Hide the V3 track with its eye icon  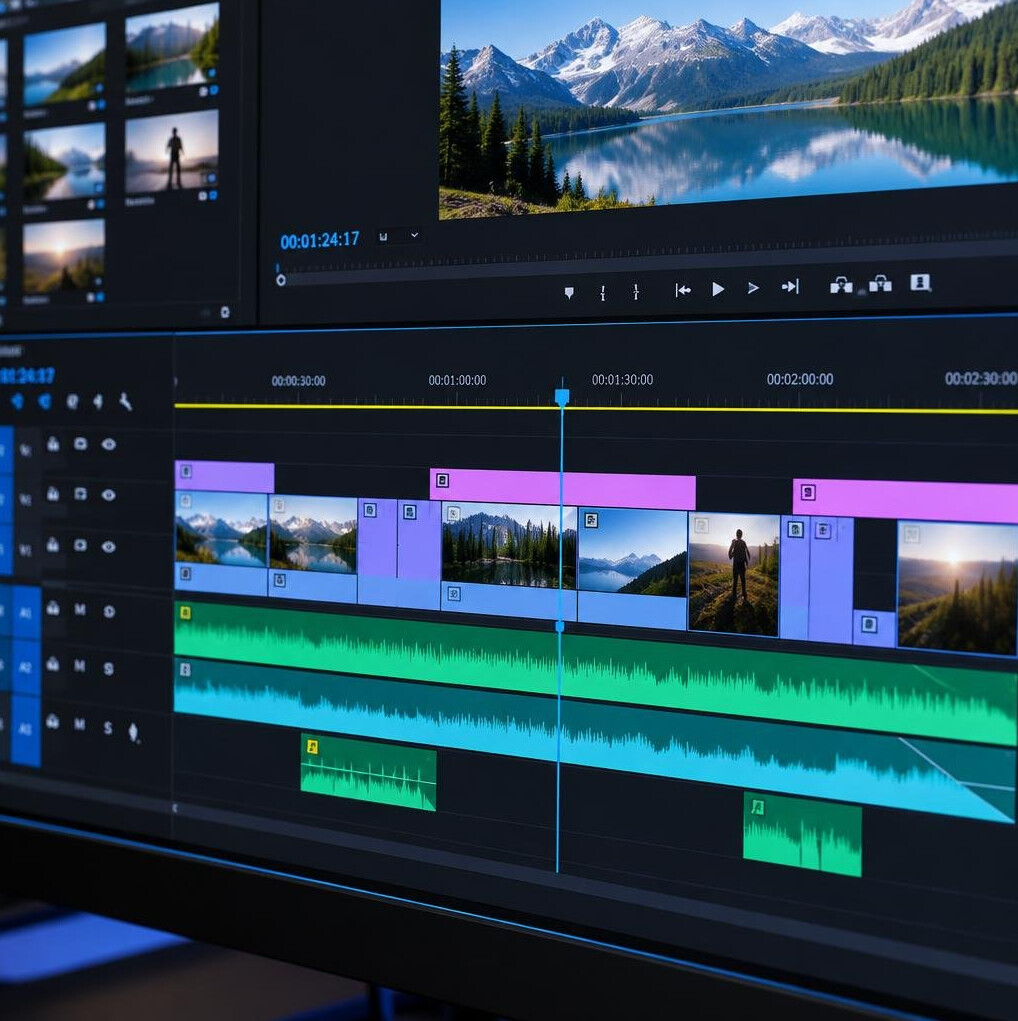coord(109,445)
